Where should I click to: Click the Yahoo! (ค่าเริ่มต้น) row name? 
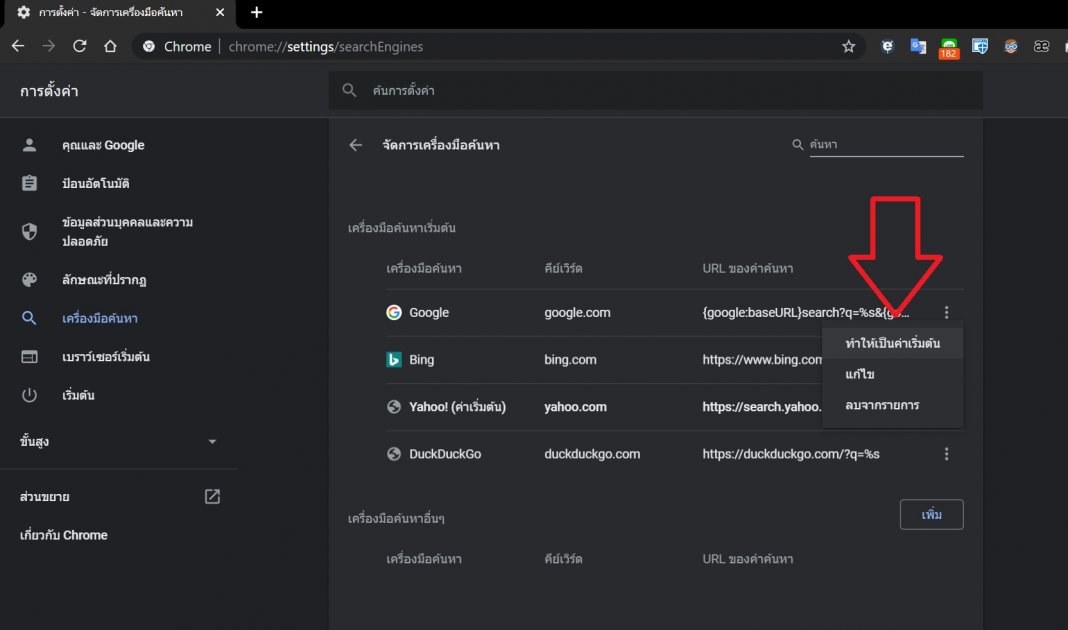[x=457, y=407]
